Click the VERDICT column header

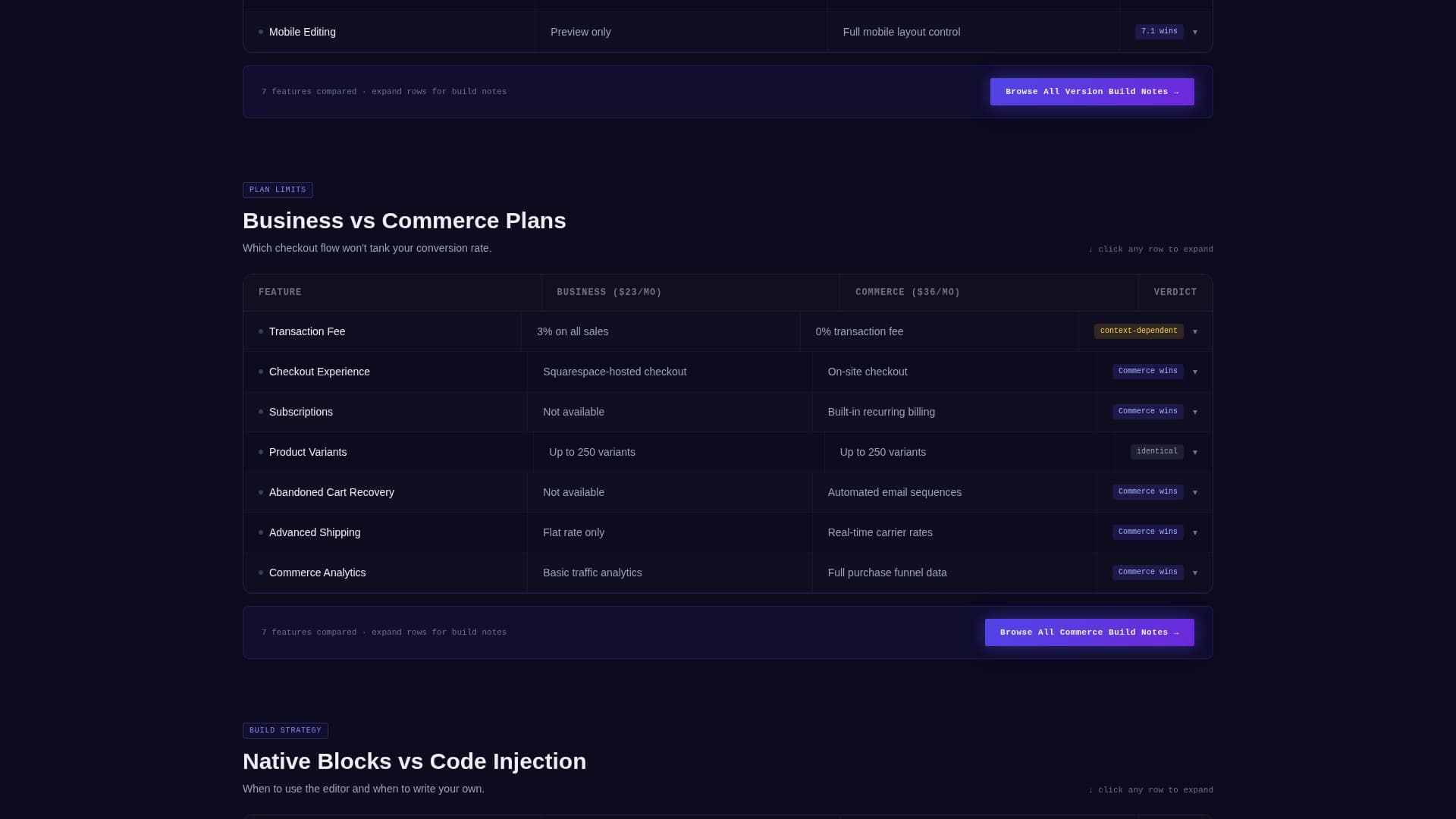[x=1175, y=293]
